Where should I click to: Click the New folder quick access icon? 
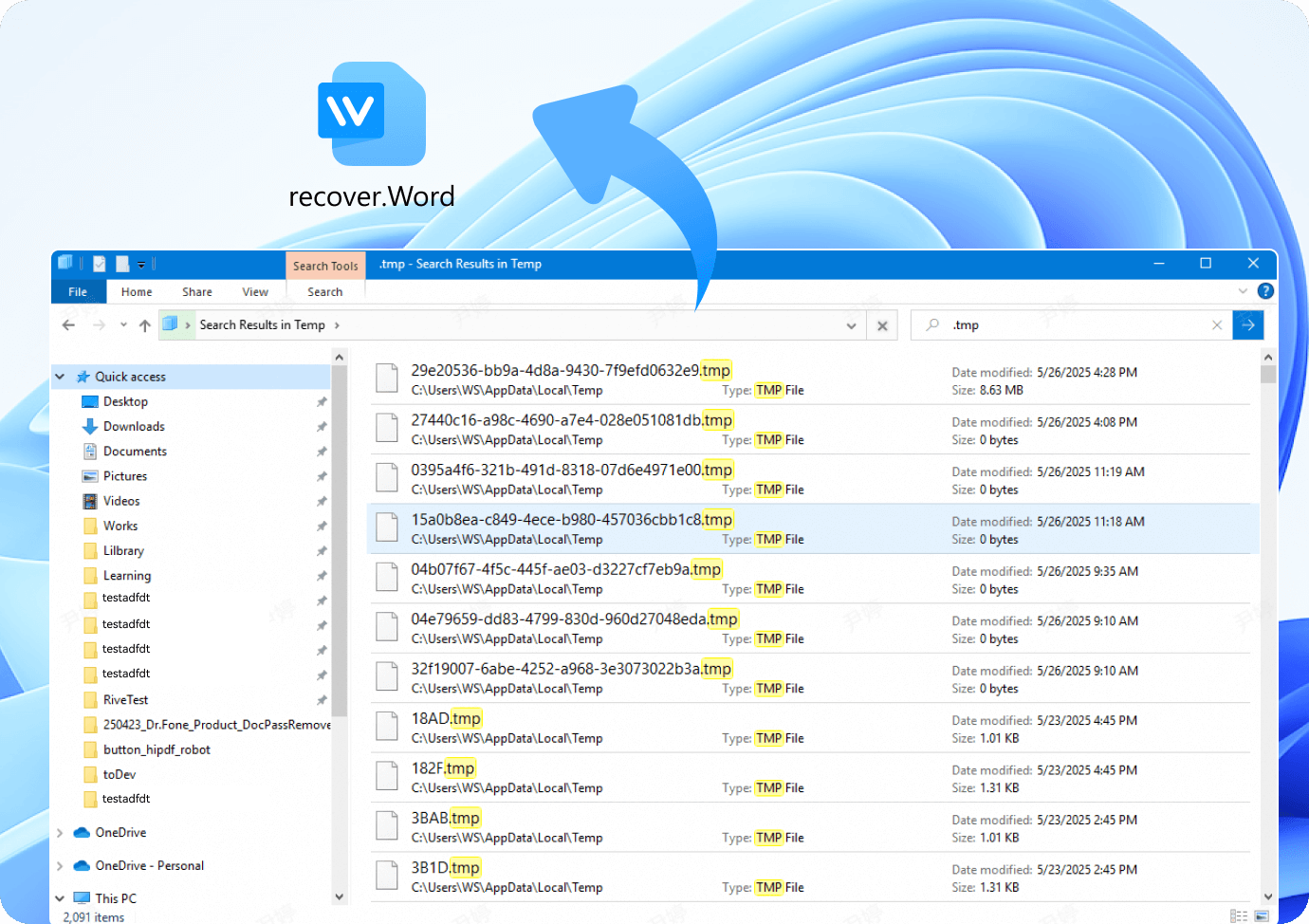click(122, 264)
